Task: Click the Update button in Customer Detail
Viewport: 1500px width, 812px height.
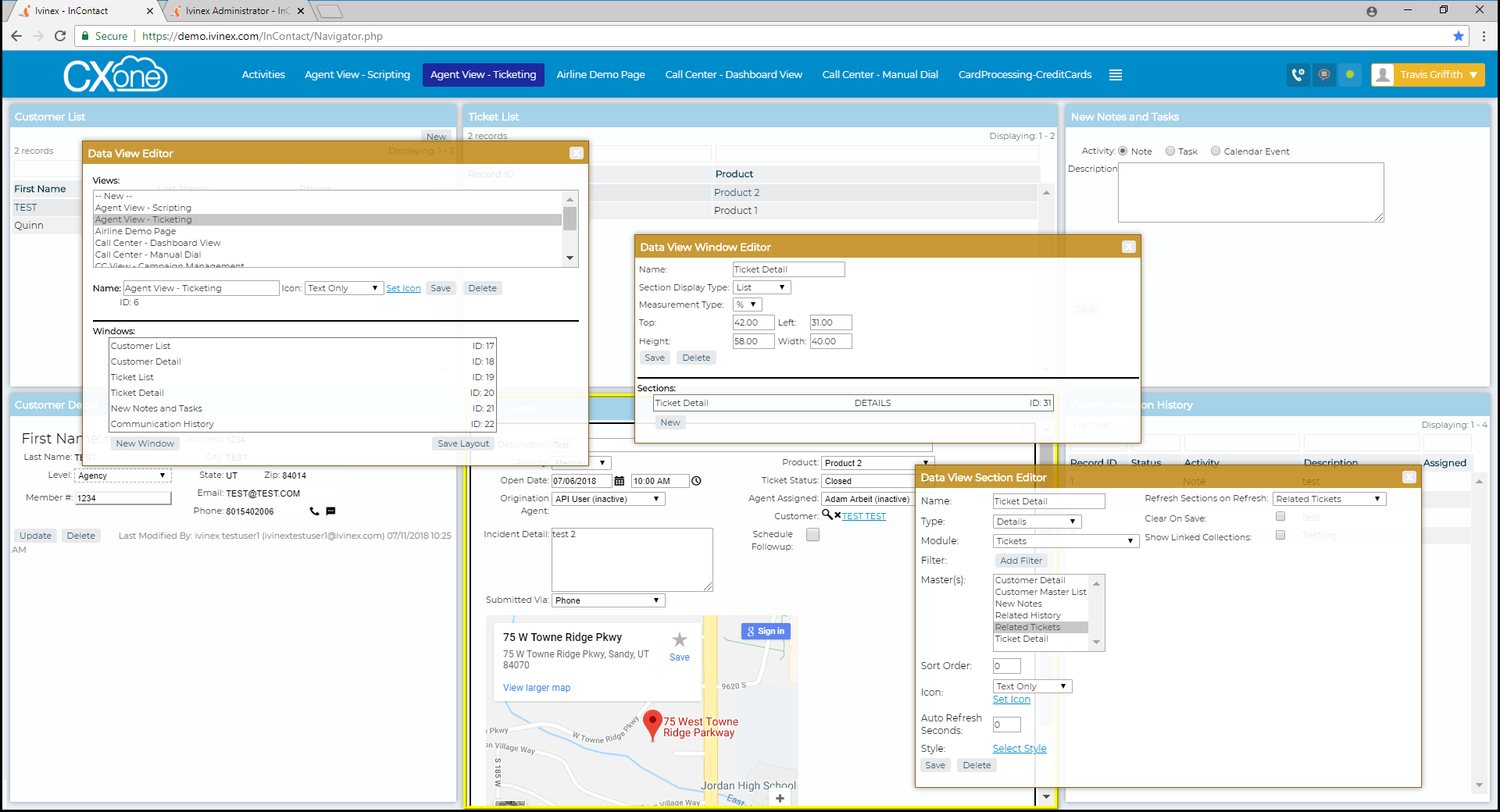Action: [35, 536]
